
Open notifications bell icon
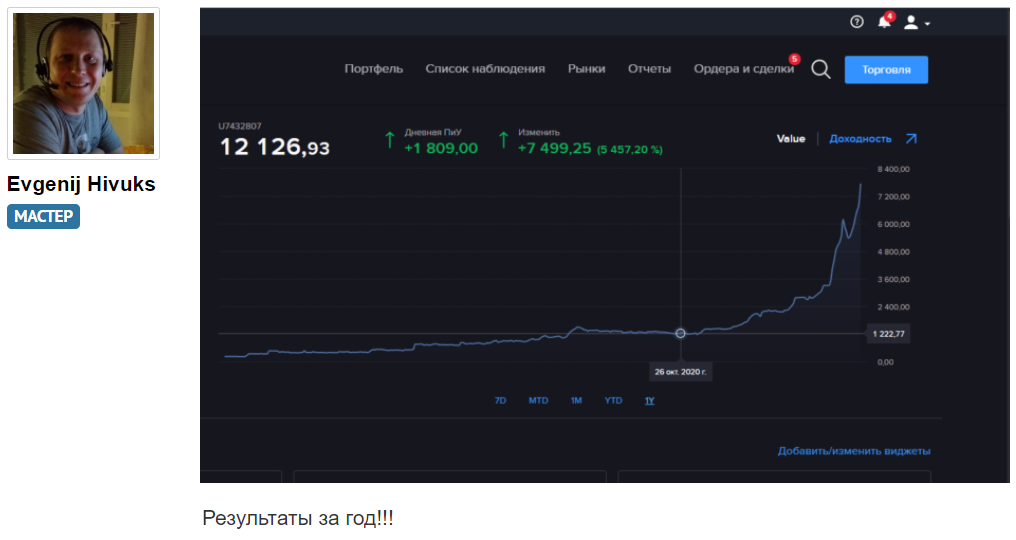[x=884, y=21]
